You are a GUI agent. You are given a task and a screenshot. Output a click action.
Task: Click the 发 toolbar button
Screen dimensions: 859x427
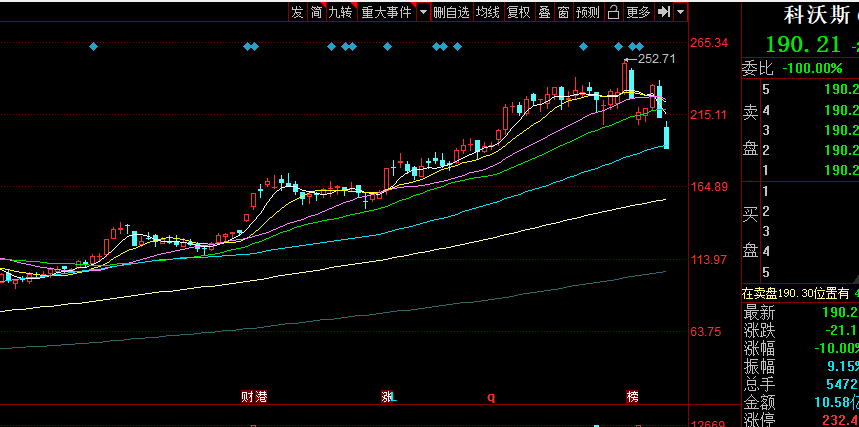[297, 12]
